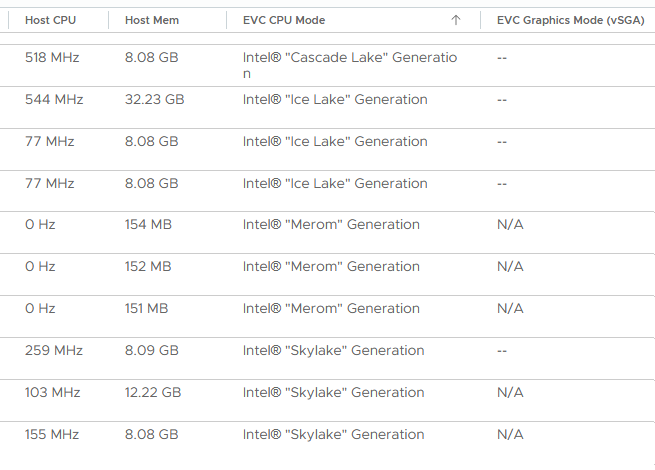Select the 12.22 GB host memory cell

pyautogui.click(x=153, y=393)
